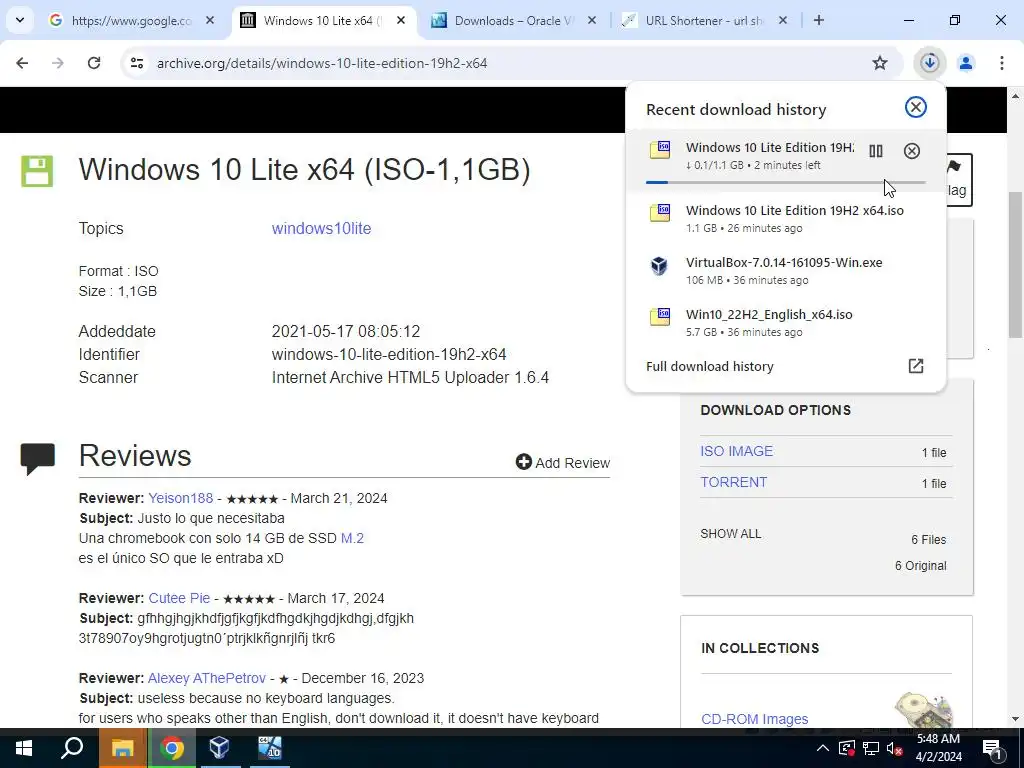Open Full download history external link icon
Image resolution: width=1024 pixels, height=768 pixels.
tap(916, 366)
